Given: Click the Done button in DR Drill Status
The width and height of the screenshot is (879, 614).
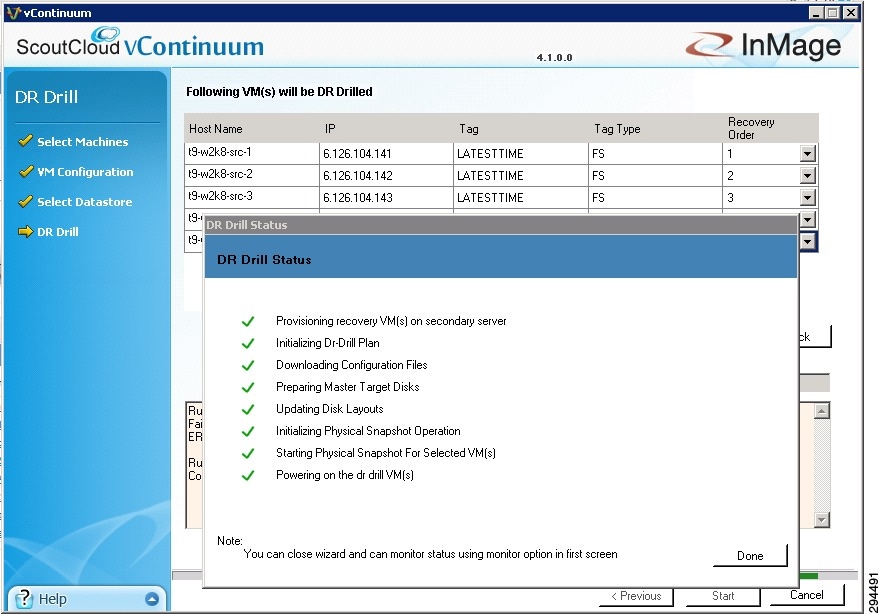Looking at the screenshot, I should coord(750,555).
